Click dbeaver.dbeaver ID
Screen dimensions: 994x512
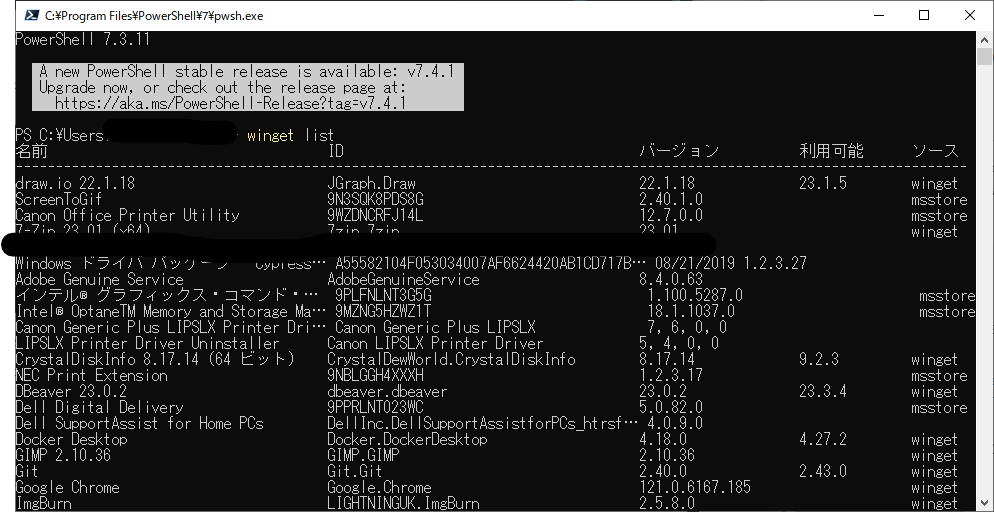tap(387, 391)
